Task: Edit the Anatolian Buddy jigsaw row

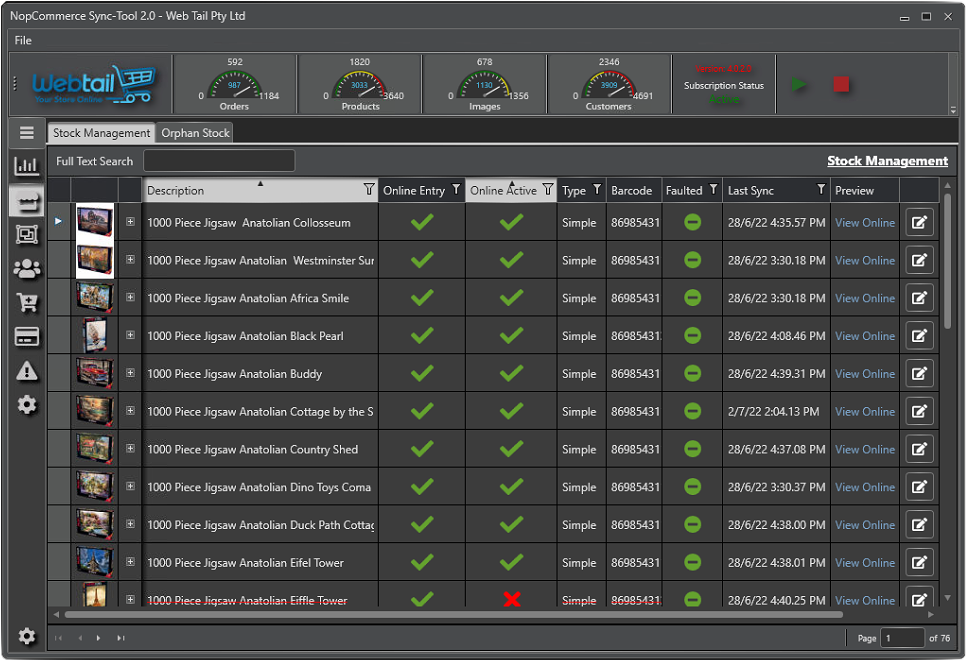Action: [919, 374]
